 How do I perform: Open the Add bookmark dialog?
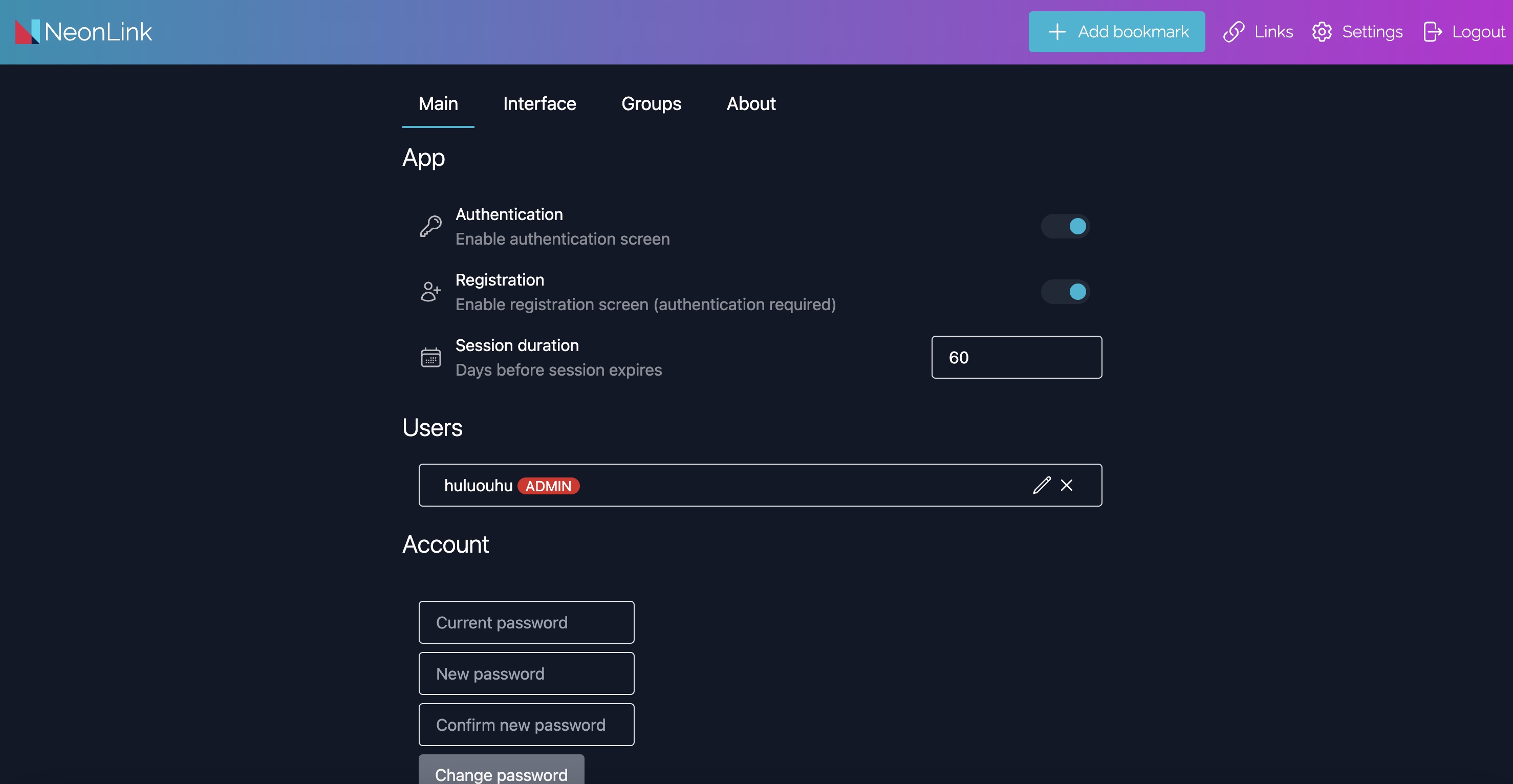tap(1116, 32)
